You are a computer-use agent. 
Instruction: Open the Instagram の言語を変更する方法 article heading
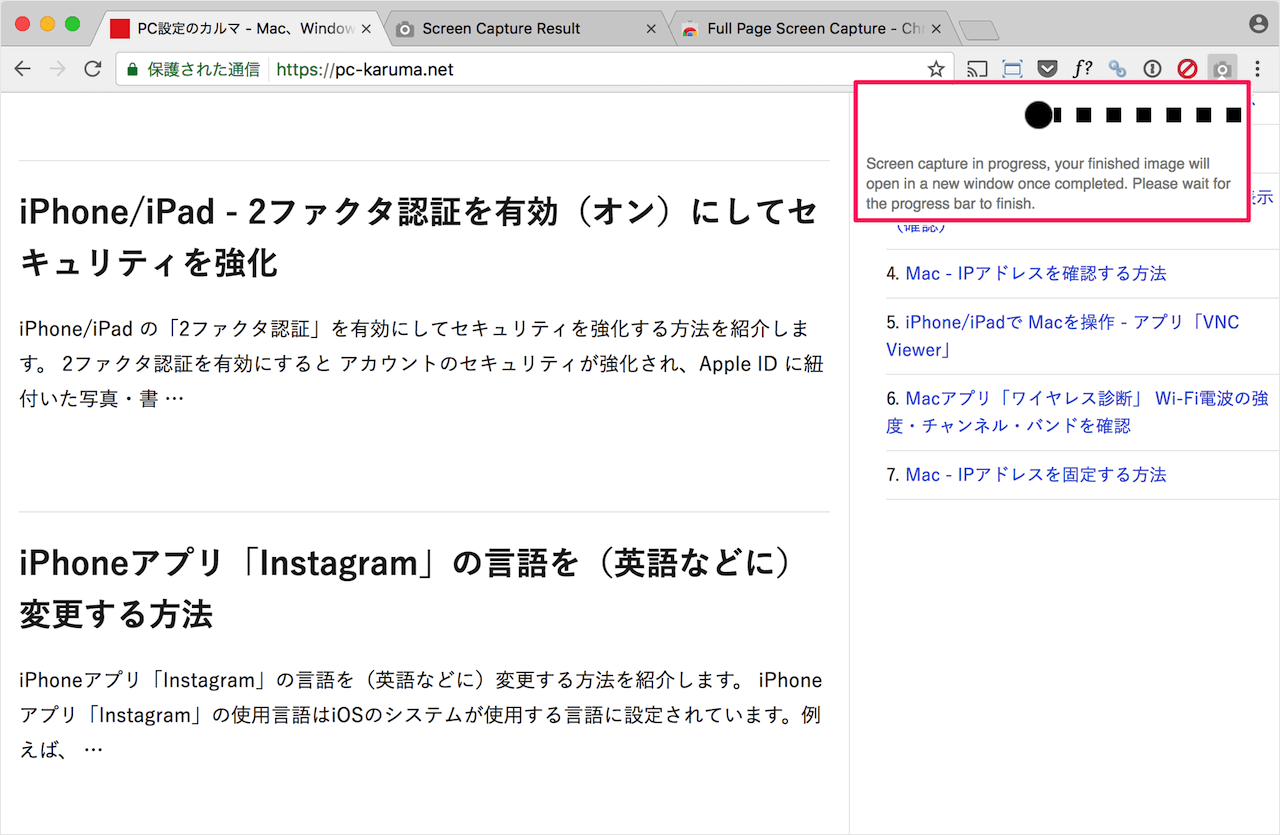point(406,588)
